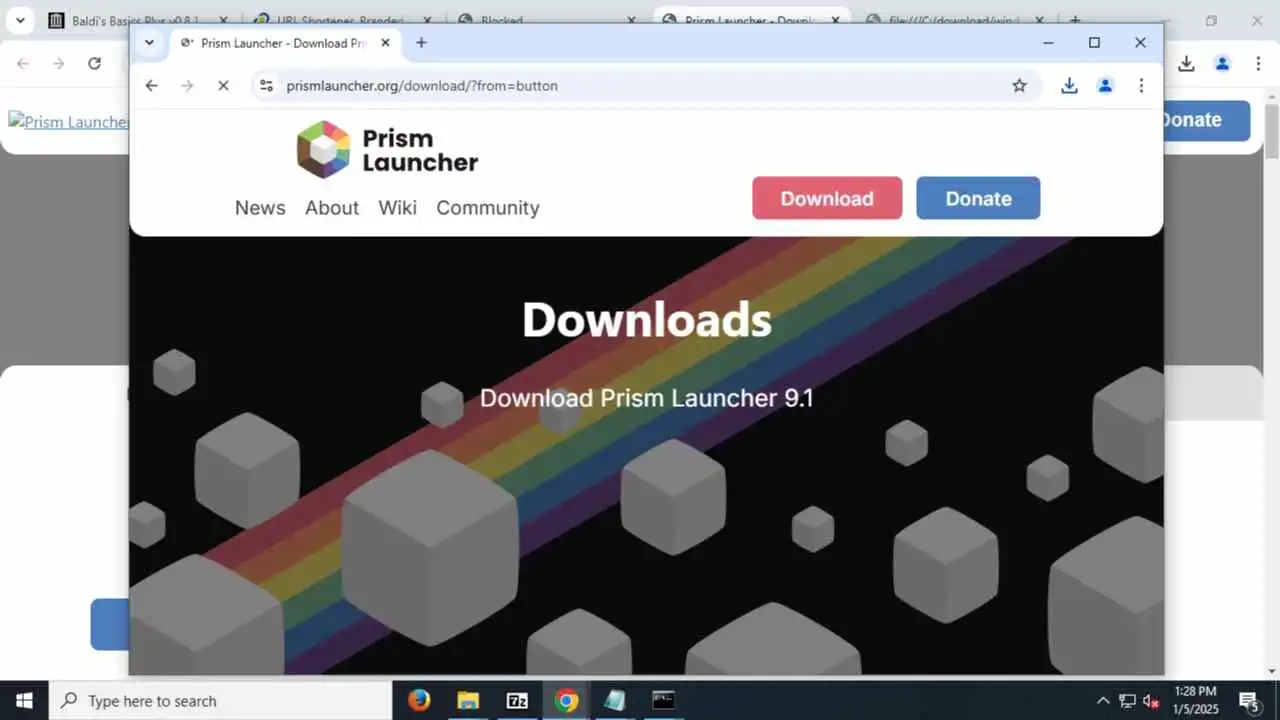This screenshot has height=720, width=1280.
Task: Open the Community nav item
Action: coord(488,208)
